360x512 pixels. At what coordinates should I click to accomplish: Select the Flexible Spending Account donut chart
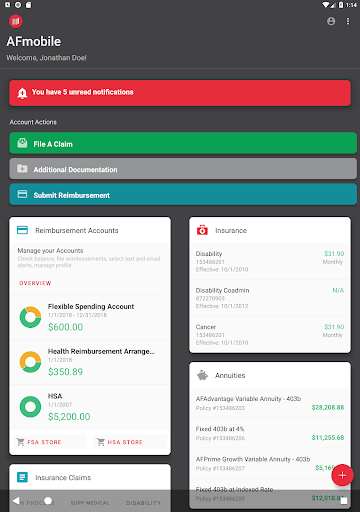(30, 317)
